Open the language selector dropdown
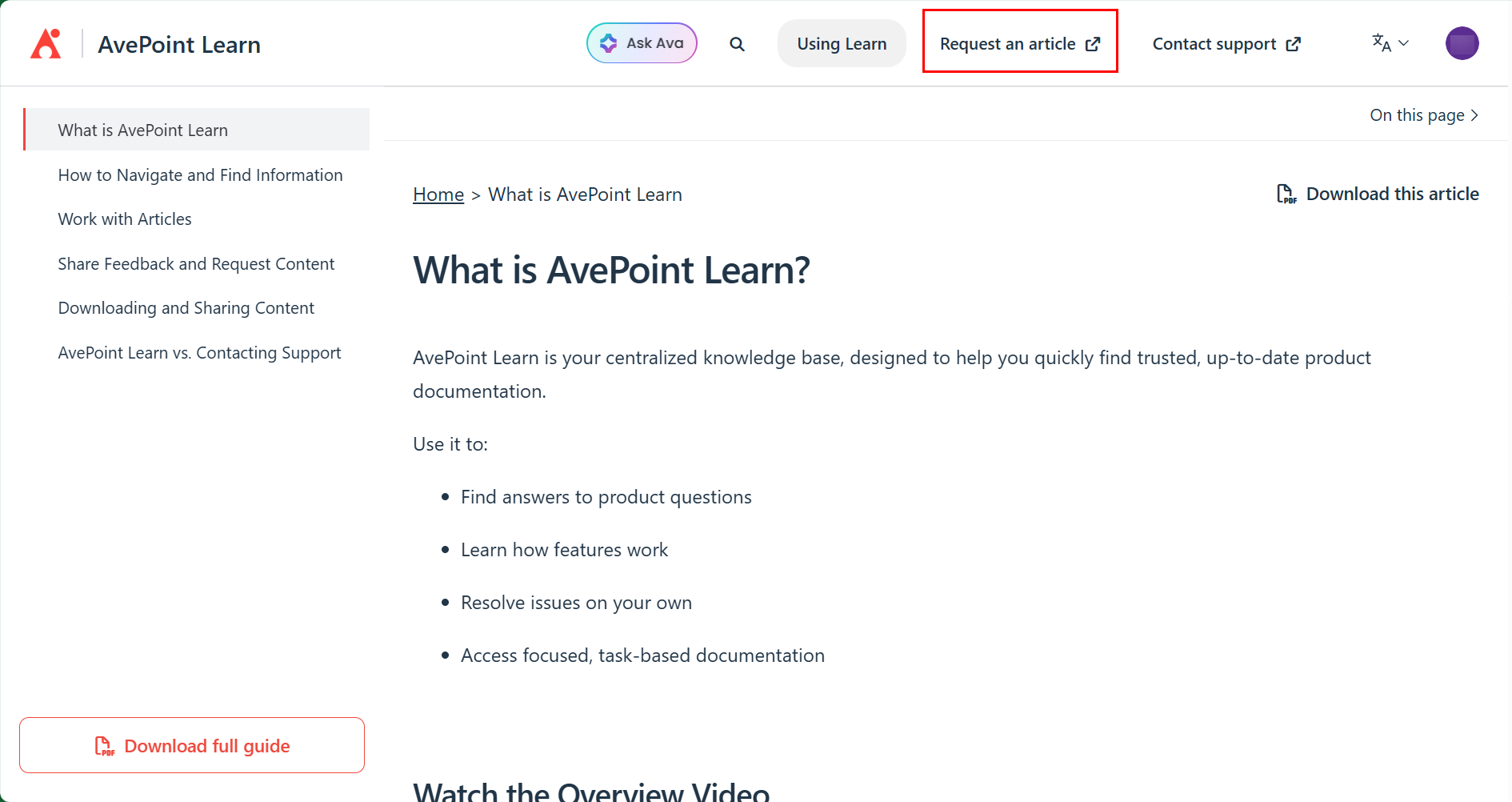 (1390, 43)
